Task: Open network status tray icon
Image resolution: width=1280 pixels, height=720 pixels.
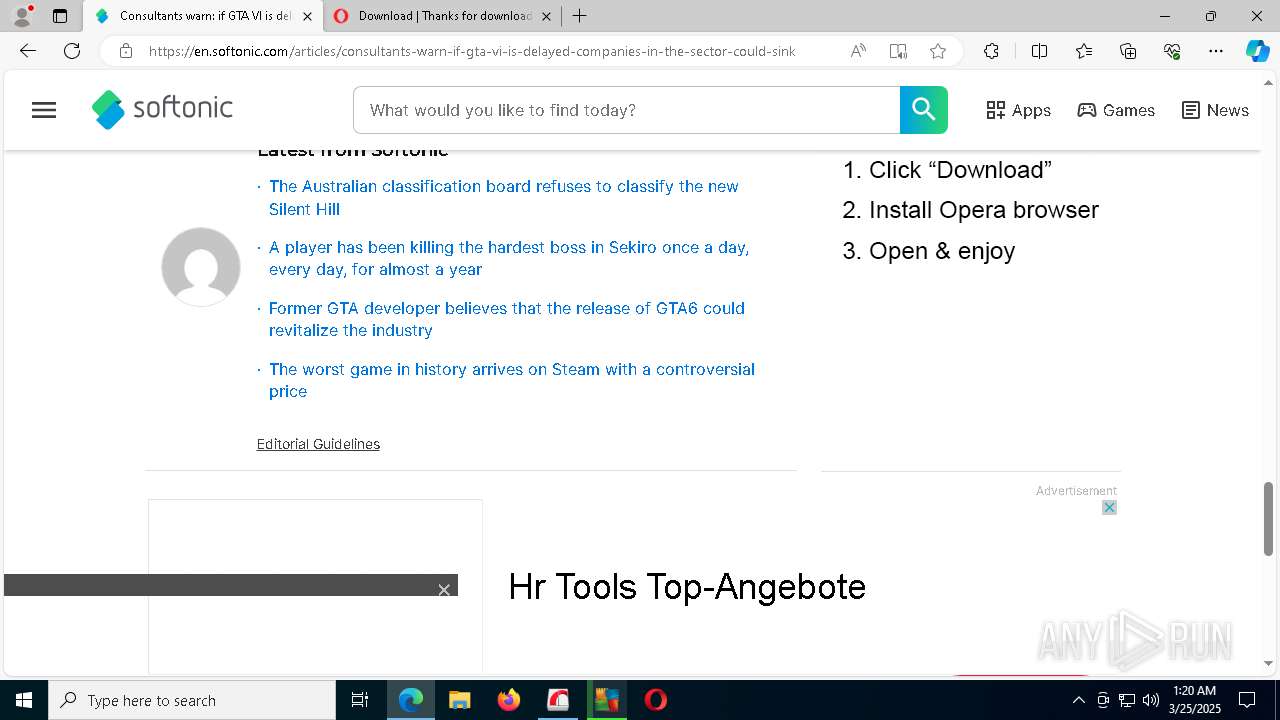Action: coord(1127,700)
